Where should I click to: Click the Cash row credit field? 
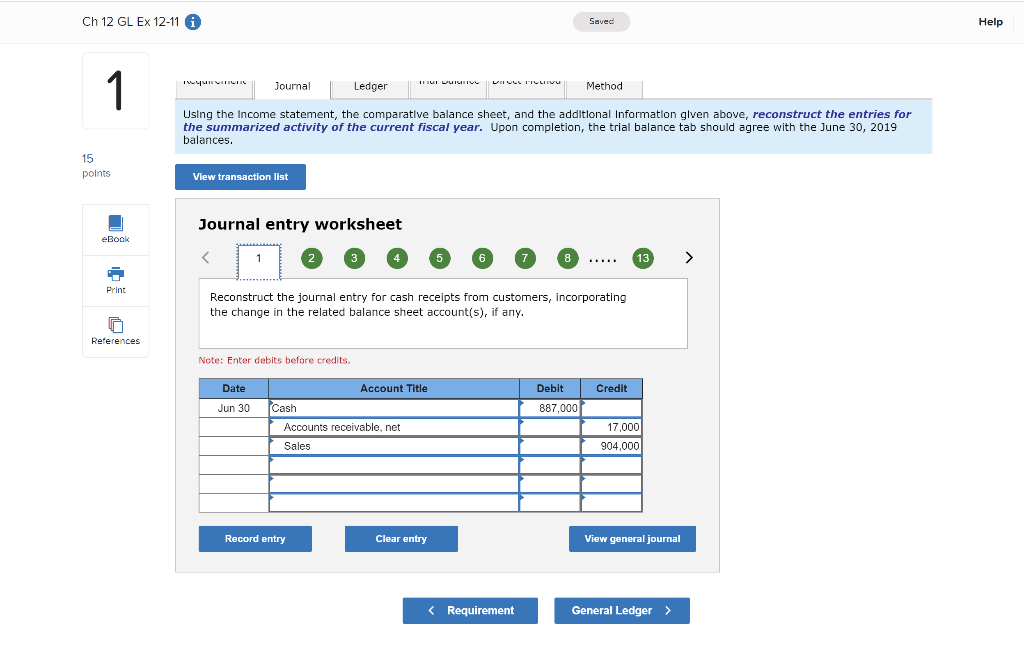pos(611,408)
